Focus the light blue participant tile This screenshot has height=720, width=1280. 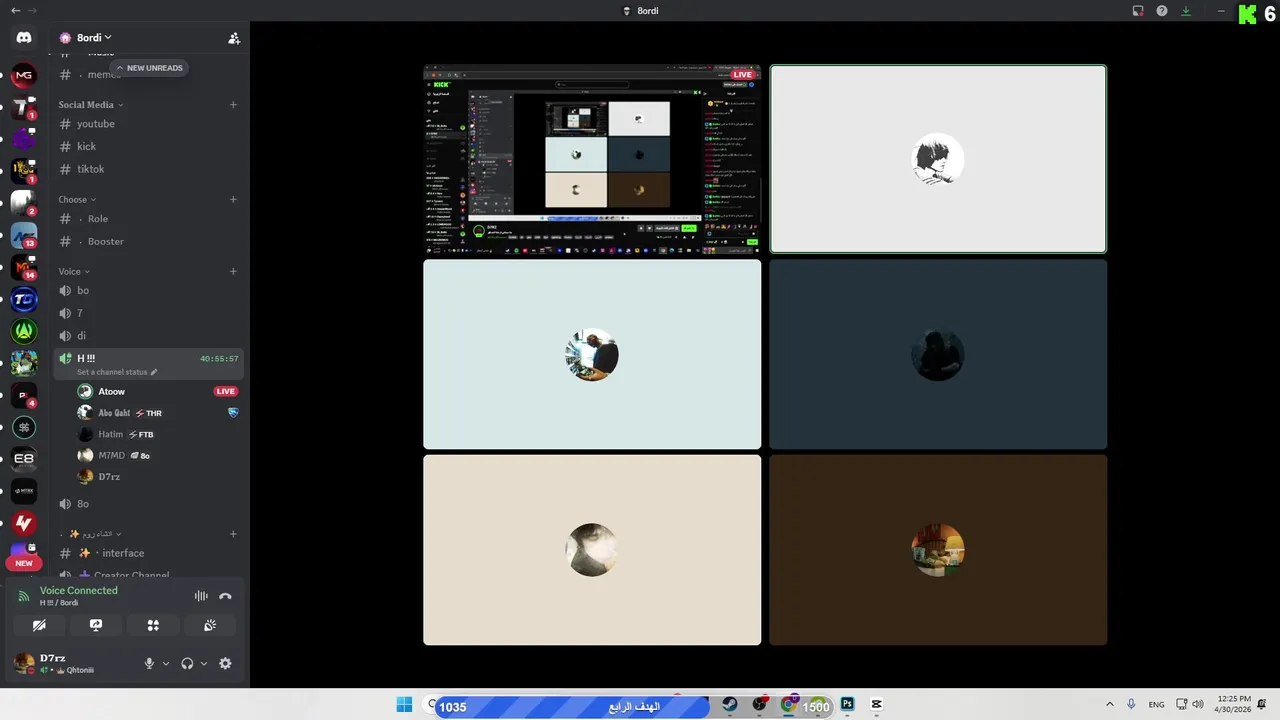point(592,354)
